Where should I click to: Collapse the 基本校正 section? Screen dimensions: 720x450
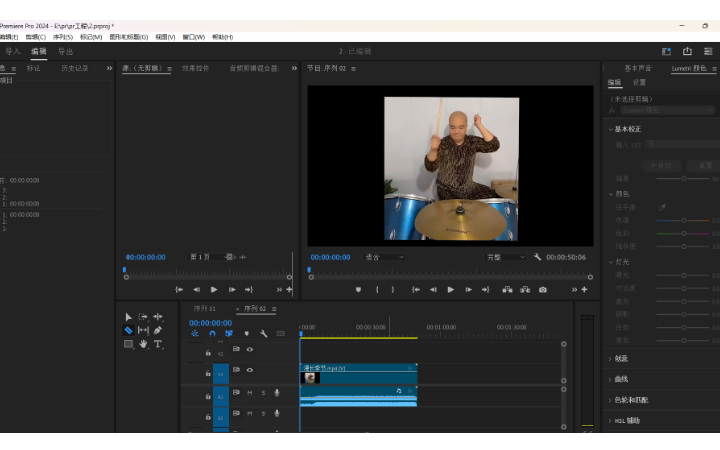point(611,129)
